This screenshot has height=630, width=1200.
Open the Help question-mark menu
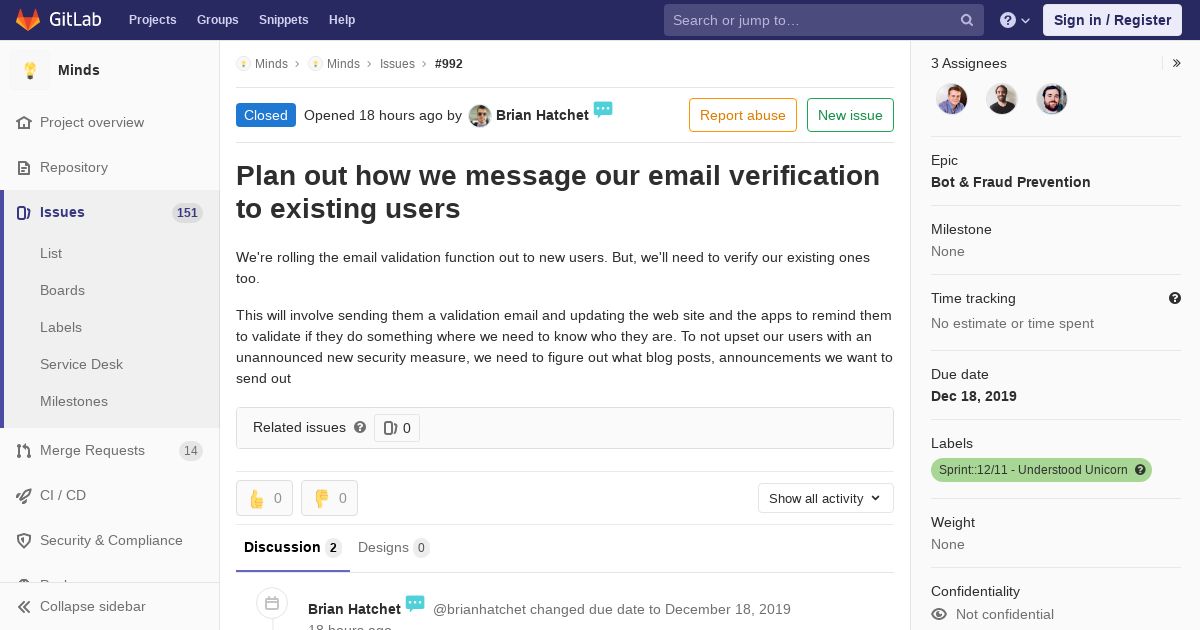tap(1015, 20)
